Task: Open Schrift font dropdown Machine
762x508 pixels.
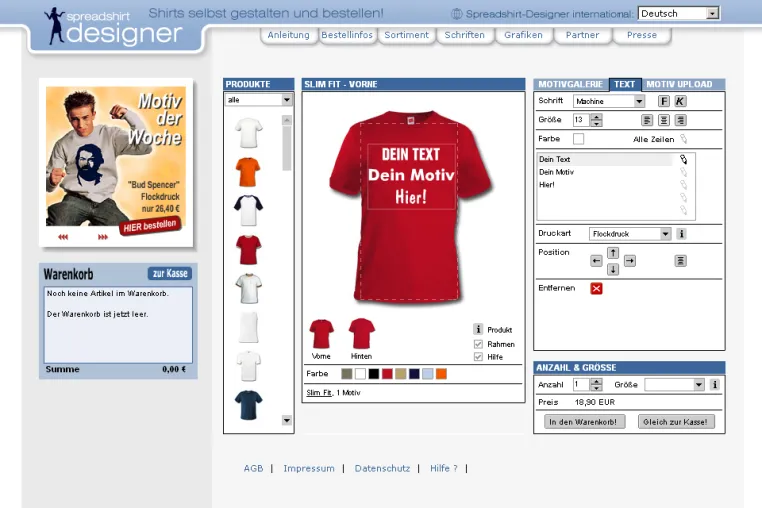Action: click(x=609, y=101)
